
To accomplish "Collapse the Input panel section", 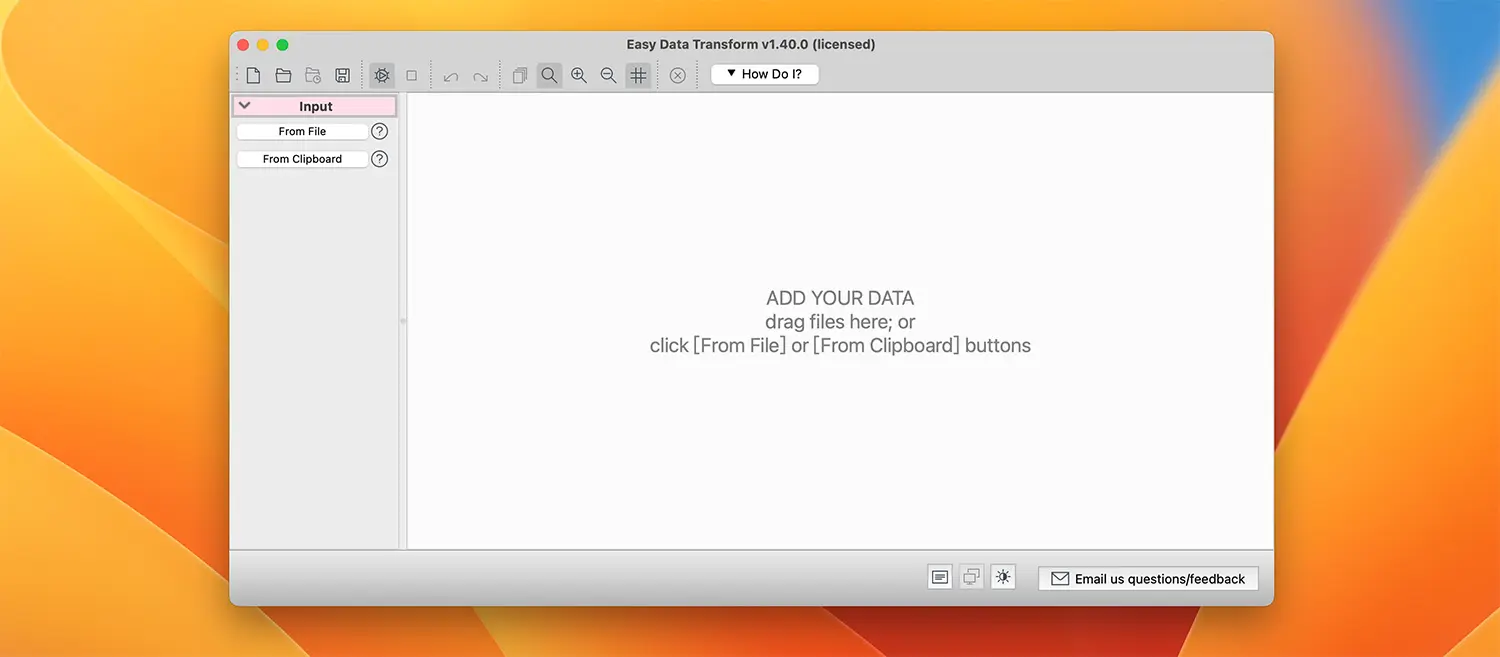I will pyautogui.click(x=245, y=105).
